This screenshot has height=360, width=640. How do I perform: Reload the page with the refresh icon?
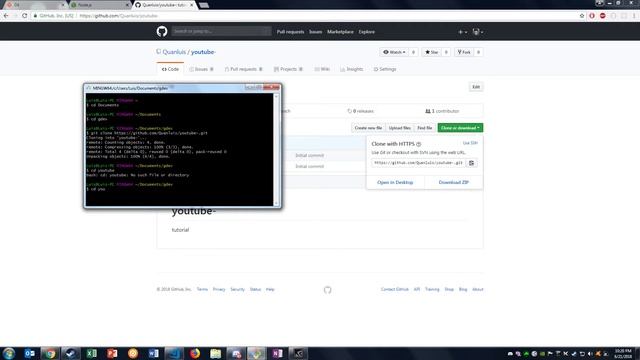[x=24, y=16]
